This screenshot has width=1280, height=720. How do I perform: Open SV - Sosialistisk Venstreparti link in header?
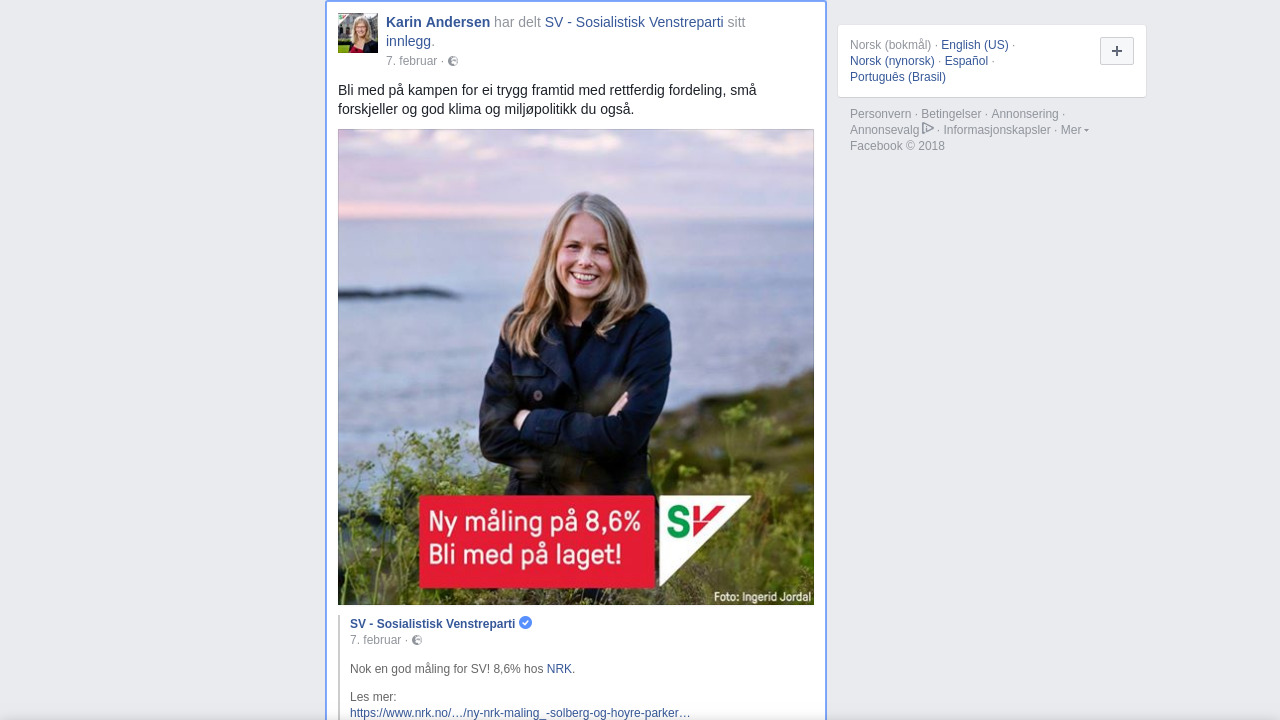(634, 22)
